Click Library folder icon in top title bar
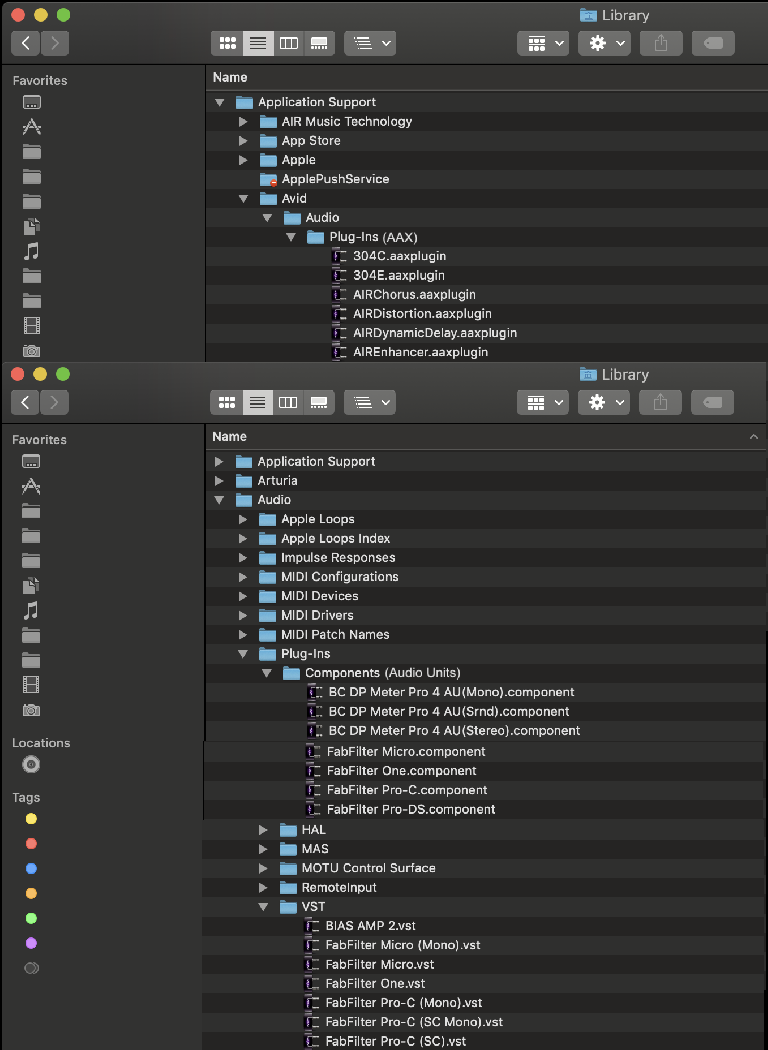 point(588,15)
